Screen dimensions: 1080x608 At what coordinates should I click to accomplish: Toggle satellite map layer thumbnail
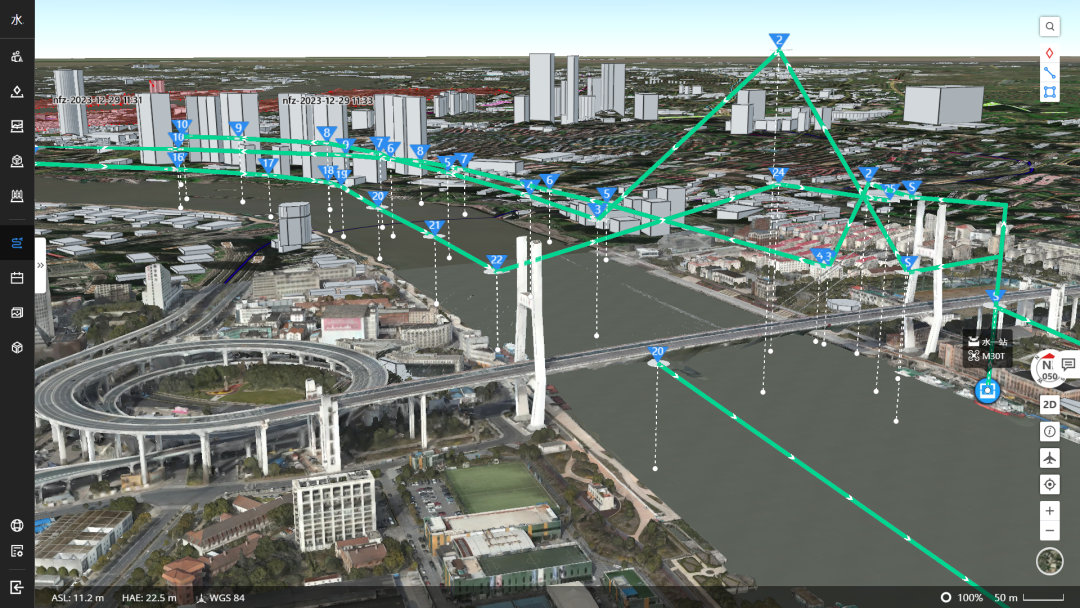[1049, 561]
